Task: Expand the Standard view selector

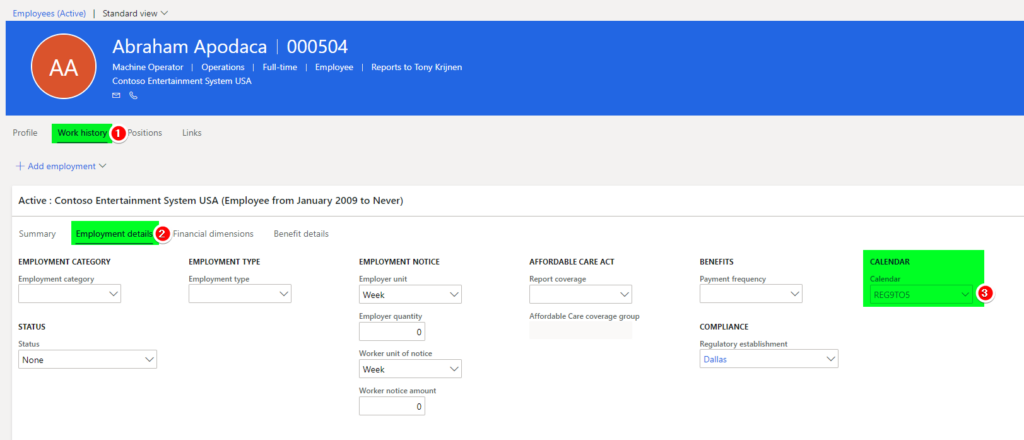Action: 135,12
